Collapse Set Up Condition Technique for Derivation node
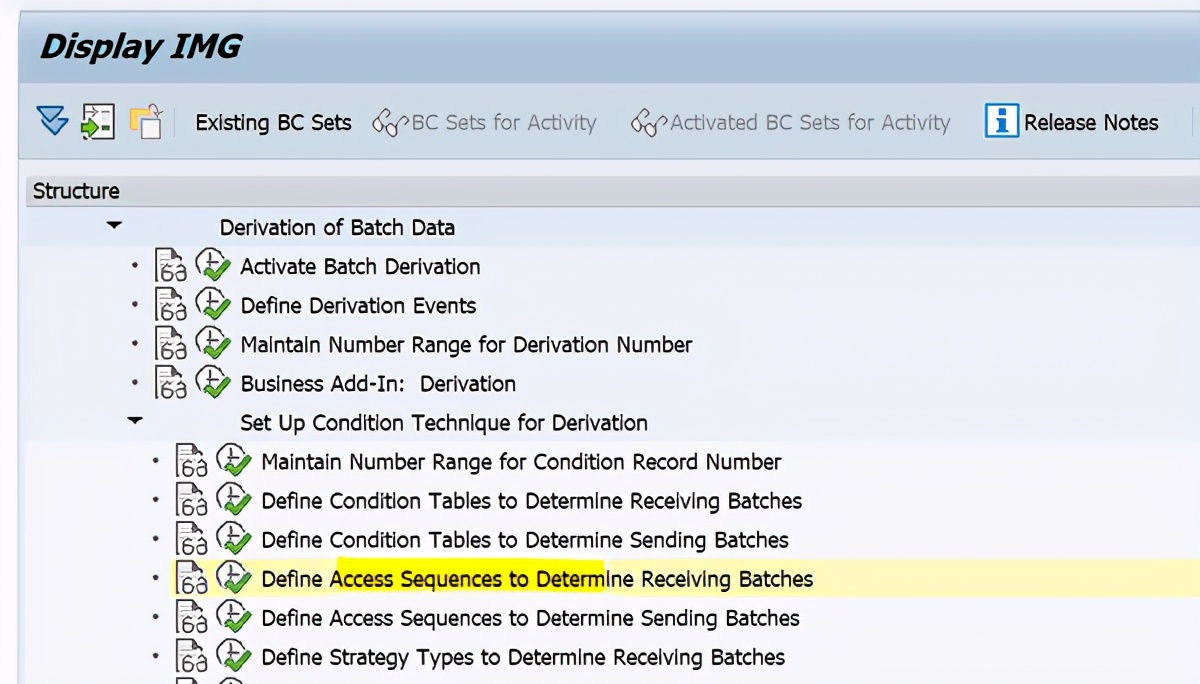1200x684 pixels. pyautogui.click(x=135, y=420)
